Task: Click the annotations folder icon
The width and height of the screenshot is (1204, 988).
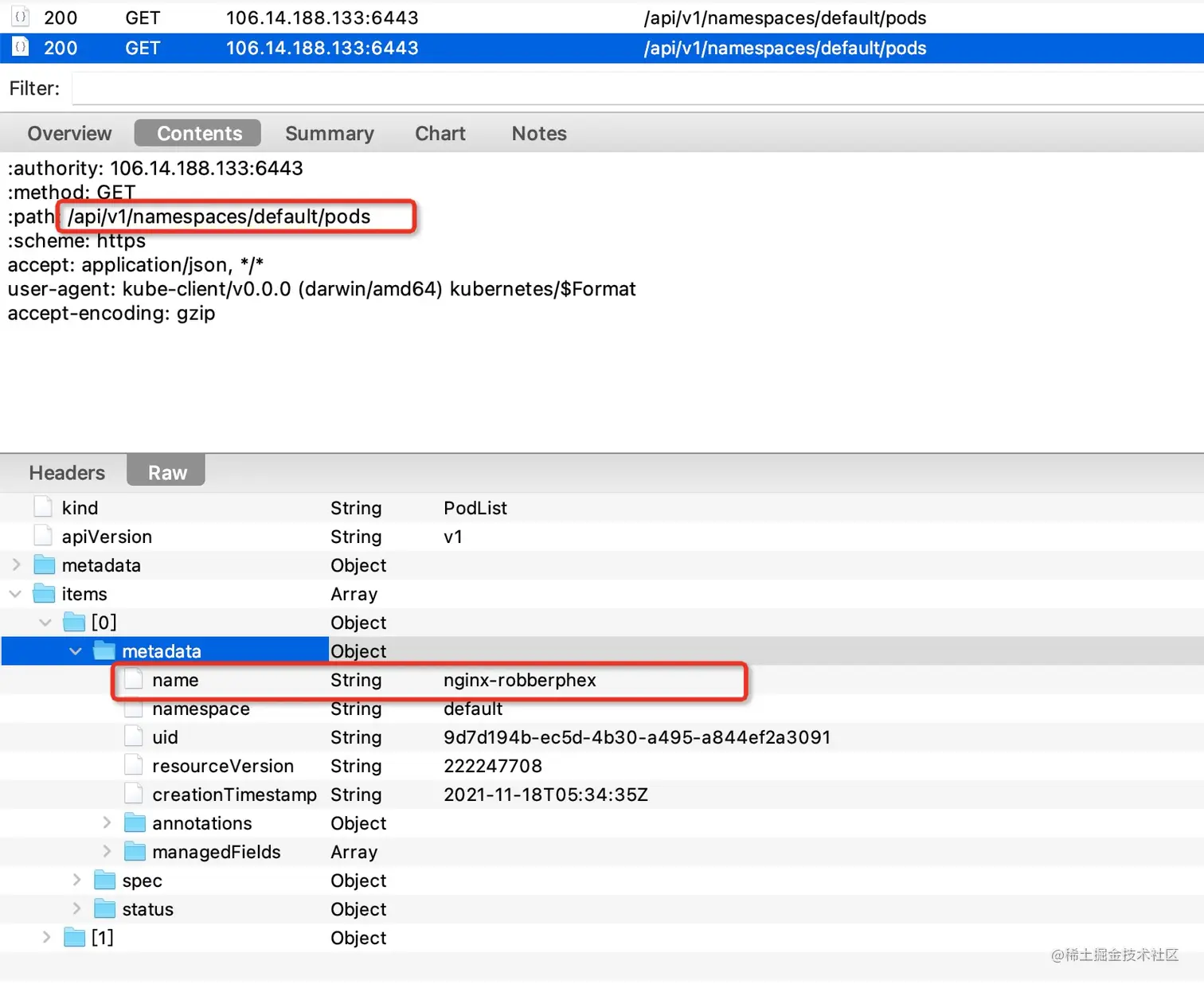Action: pos(135,822)
